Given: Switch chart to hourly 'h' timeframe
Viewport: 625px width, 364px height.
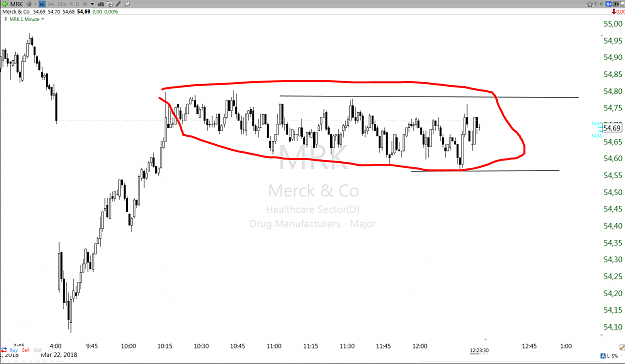Looking at the screenshot, I should click(71, 4).
